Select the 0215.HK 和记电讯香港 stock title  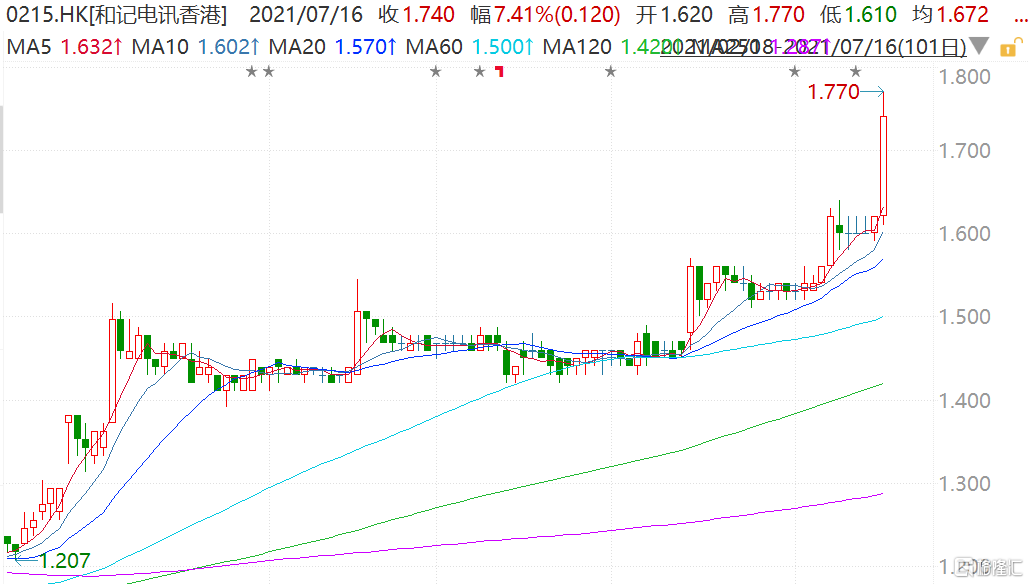point(115,15)
